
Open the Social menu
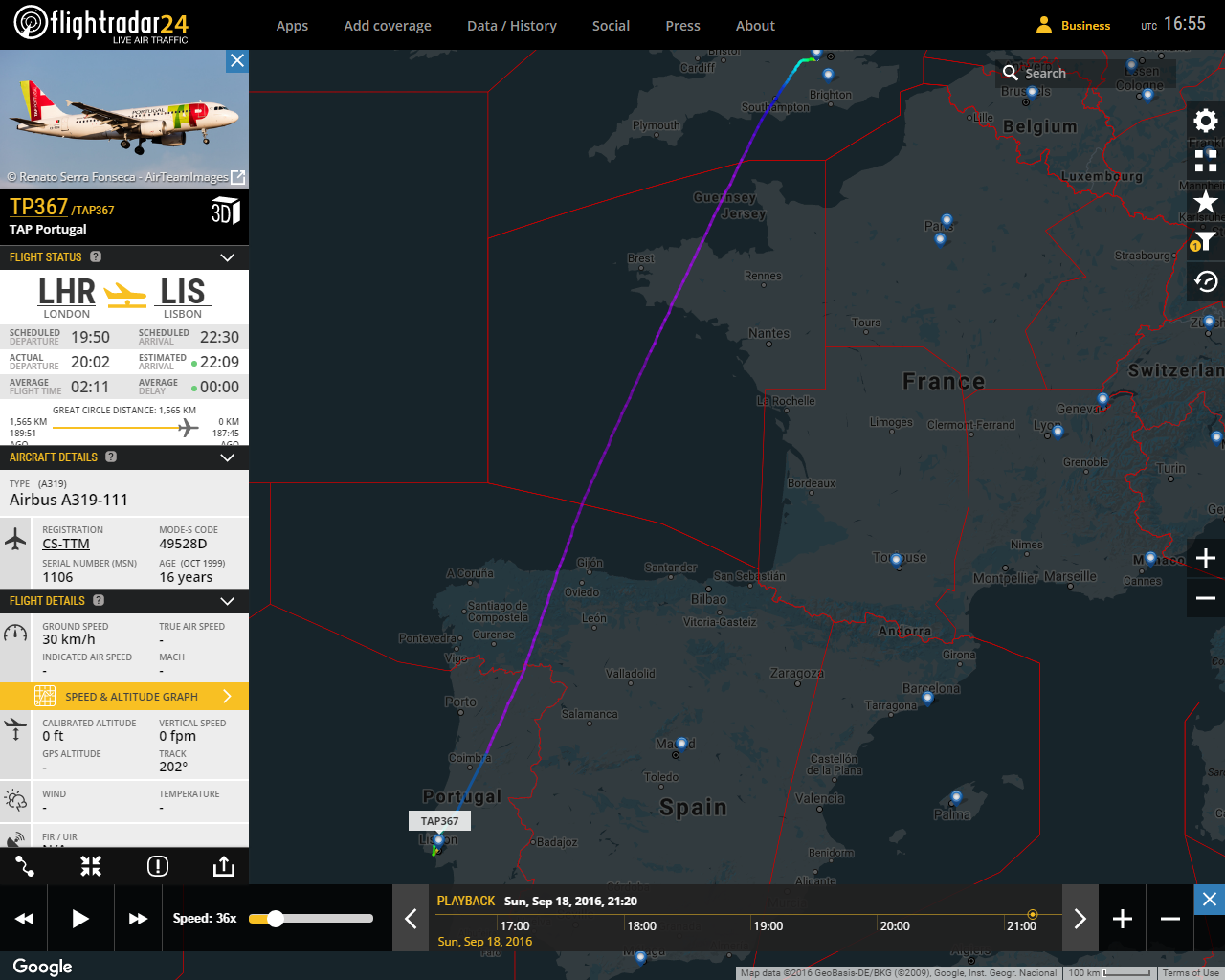(x=611, y=26)
